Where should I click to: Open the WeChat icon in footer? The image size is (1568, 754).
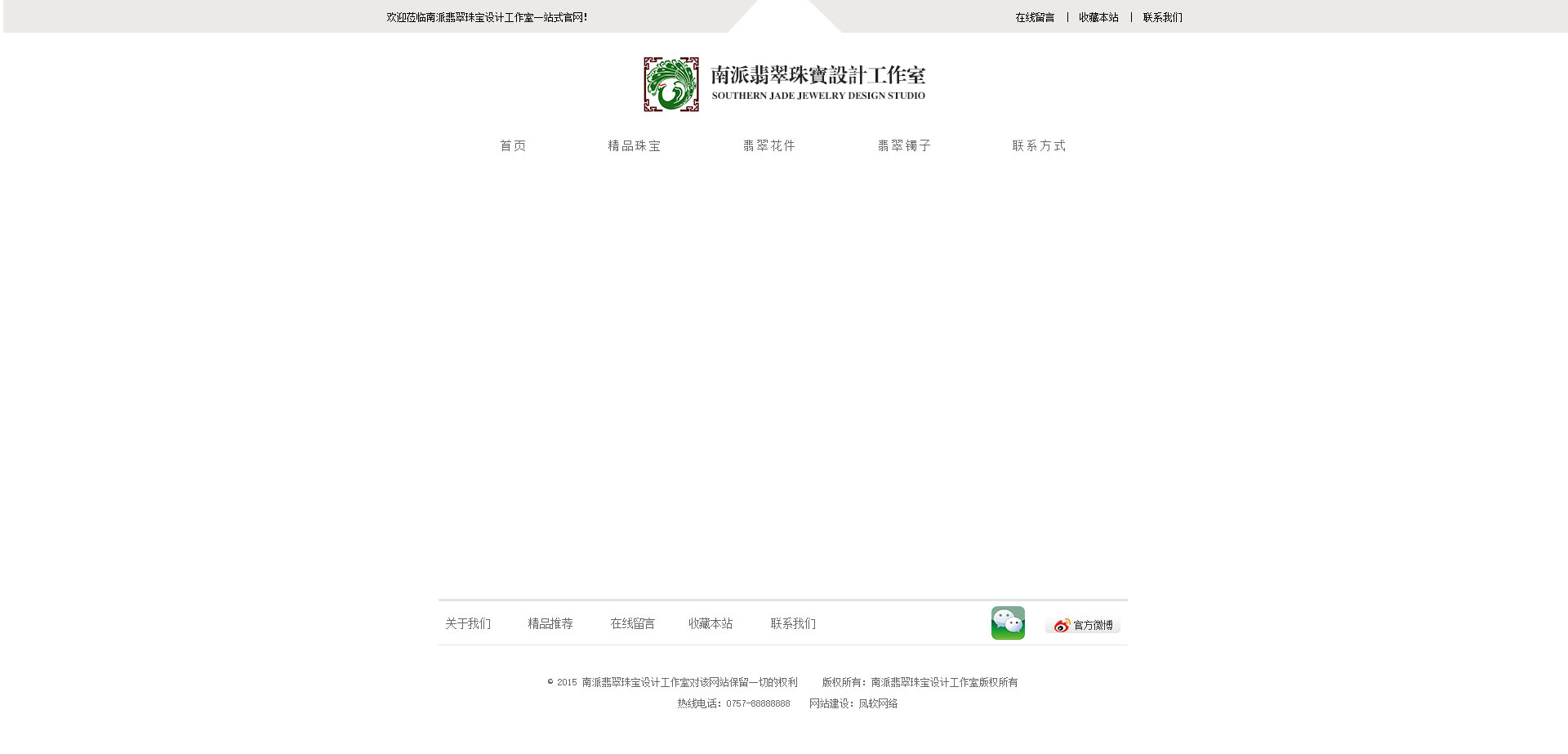(x=1008, y=623)
